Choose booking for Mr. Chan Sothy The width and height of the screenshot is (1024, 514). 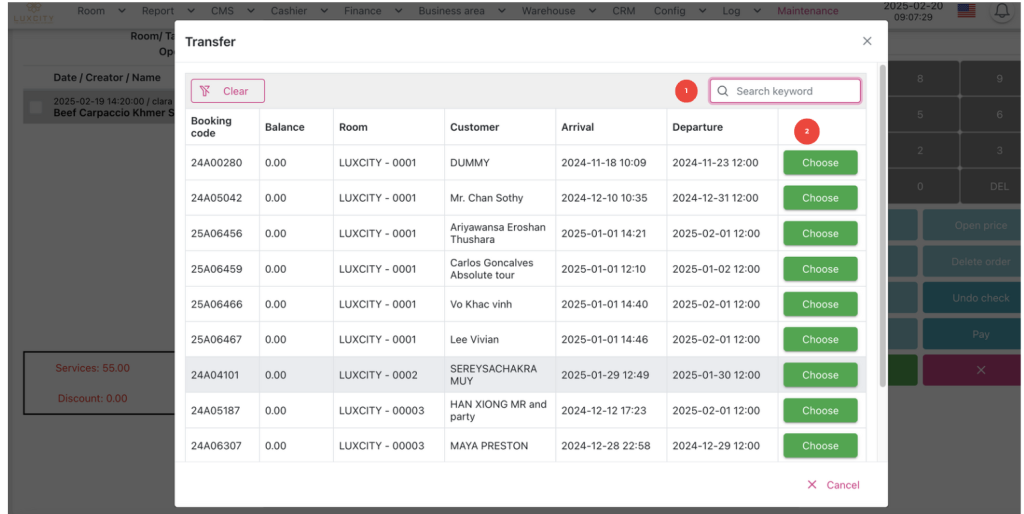pos(820,198)
